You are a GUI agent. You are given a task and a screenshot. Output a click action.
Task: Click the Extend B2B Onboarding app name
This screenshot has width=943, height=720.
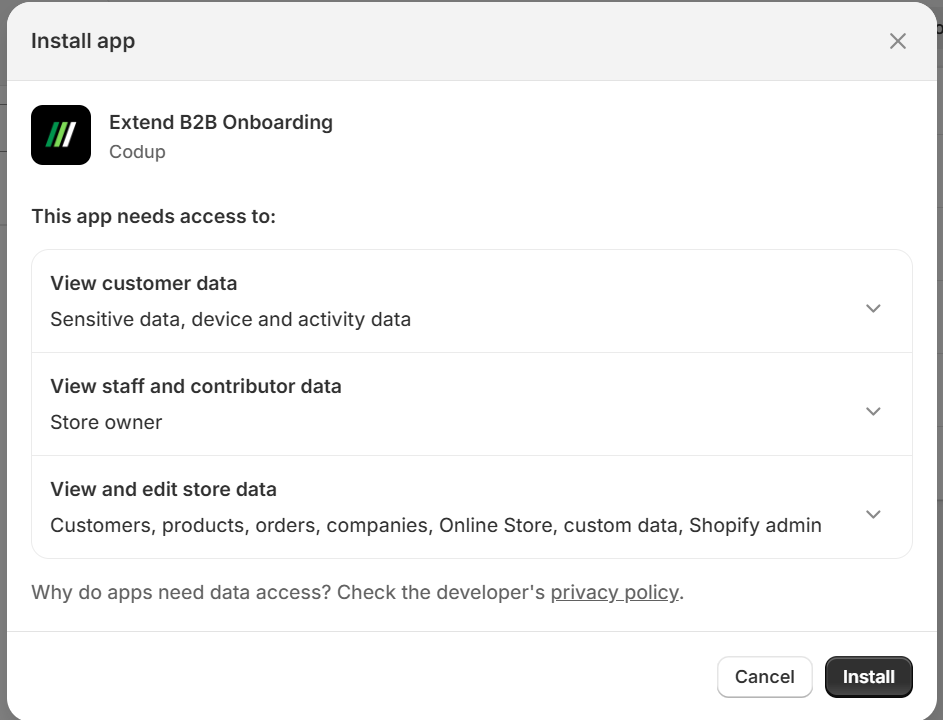[221, 122]
